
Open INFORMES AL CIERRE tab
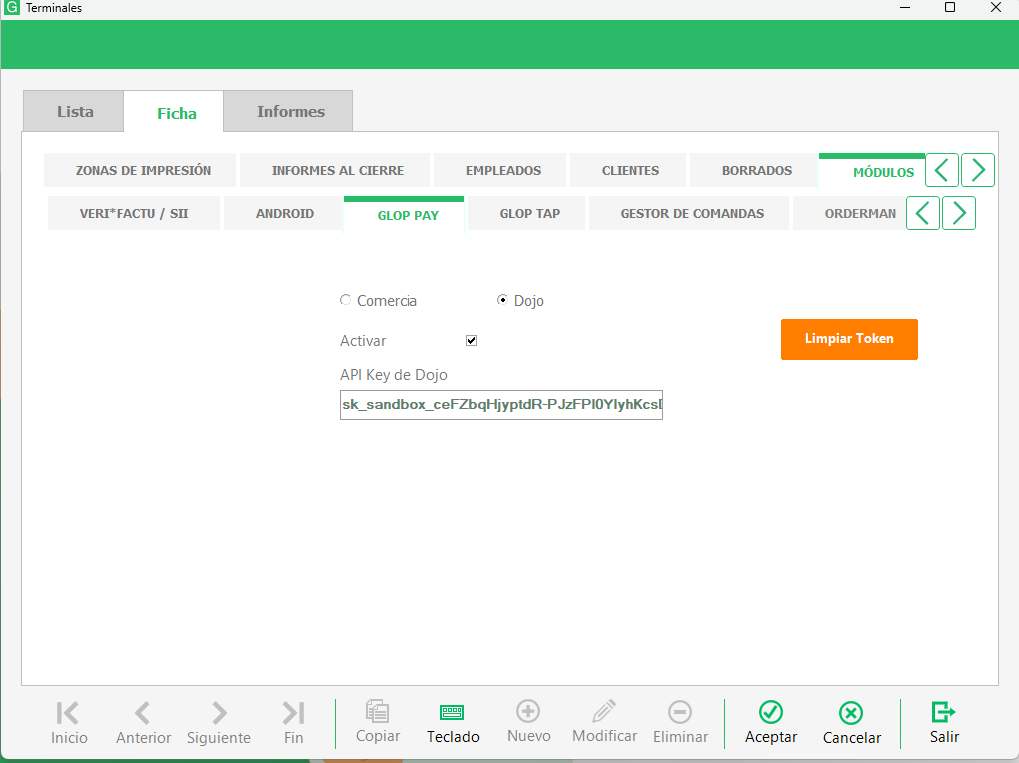coord(335,170)
